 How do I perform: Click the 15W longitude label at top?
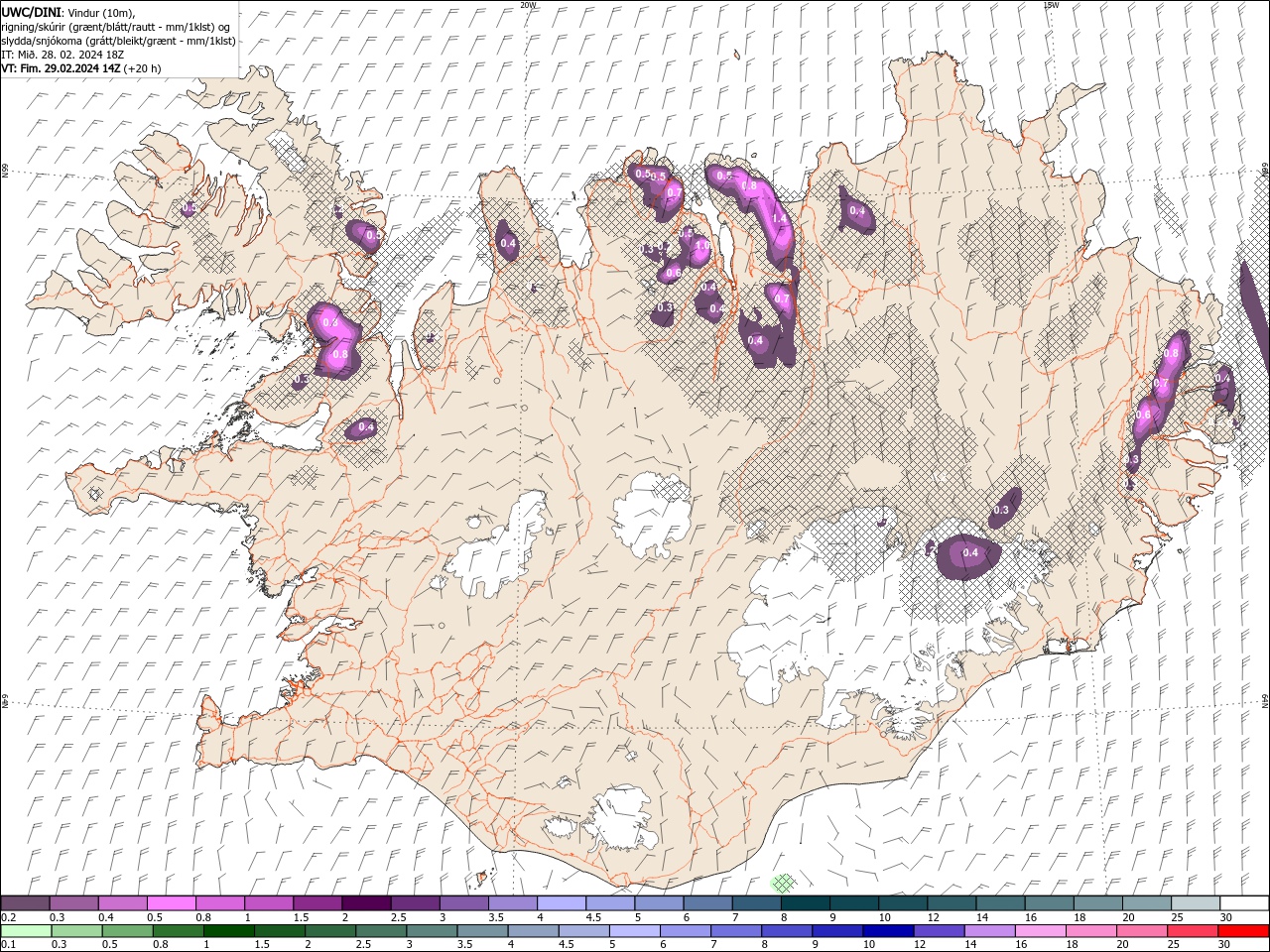point(1051,5)
